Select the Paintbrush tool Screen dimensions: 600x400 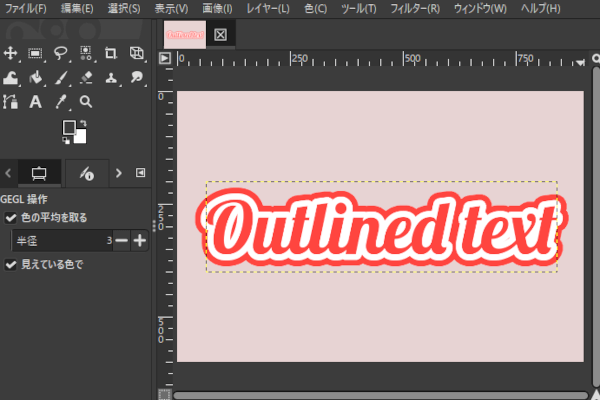click(61, 77)
